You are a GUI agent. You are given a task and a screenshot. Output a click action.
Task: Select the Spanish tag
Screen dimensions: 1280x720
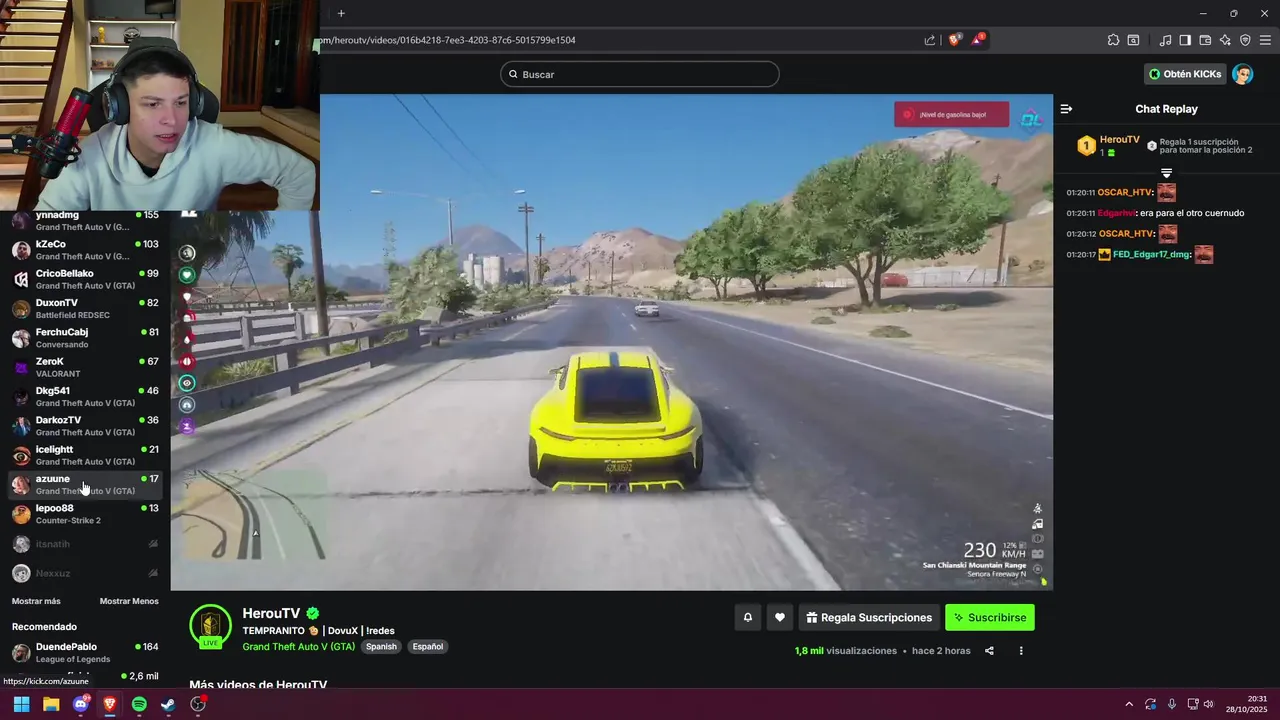click(x=381, y=647)
